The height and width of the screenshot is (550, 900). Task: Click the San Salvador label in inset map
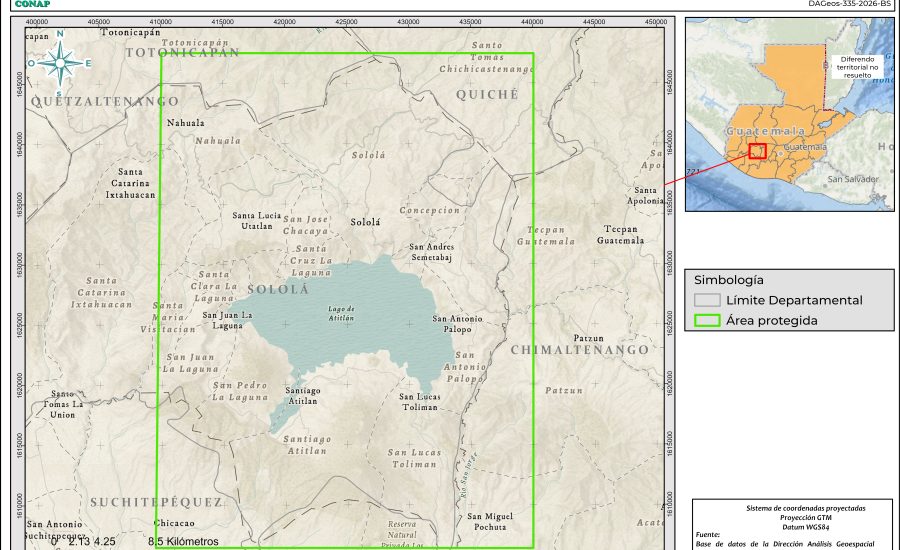852,179
